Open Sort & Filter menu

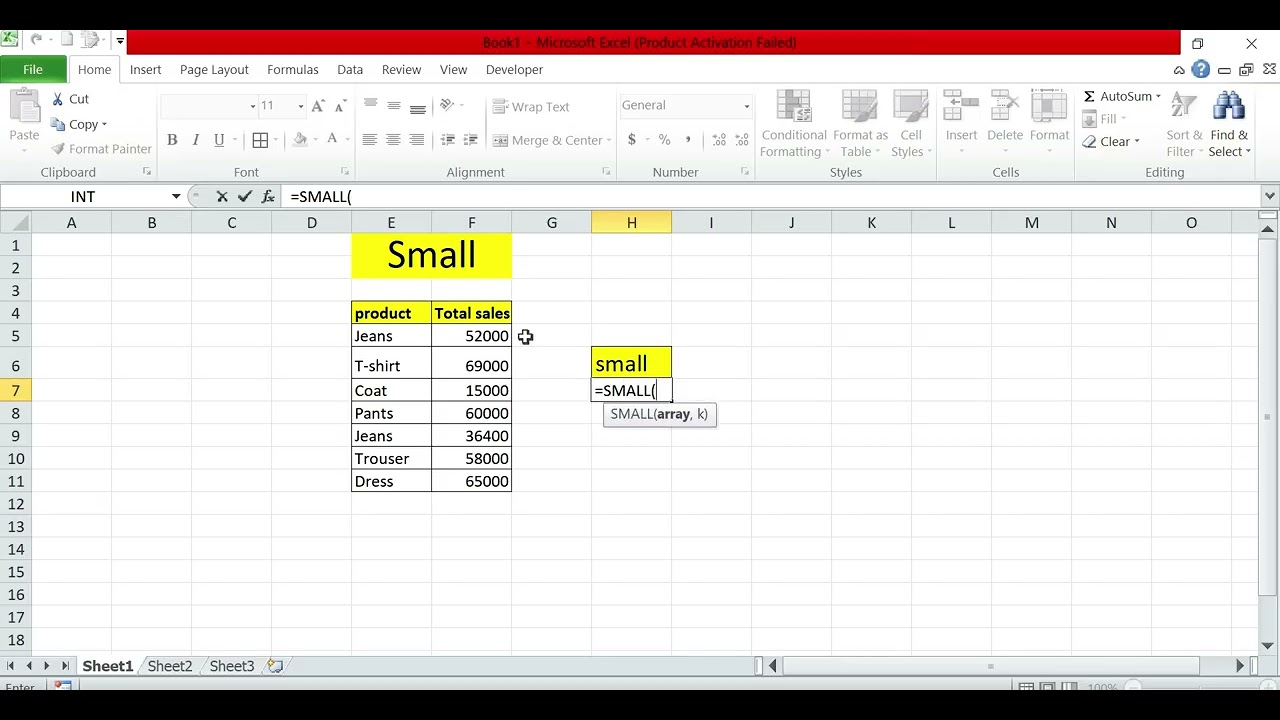[1185, 124]
